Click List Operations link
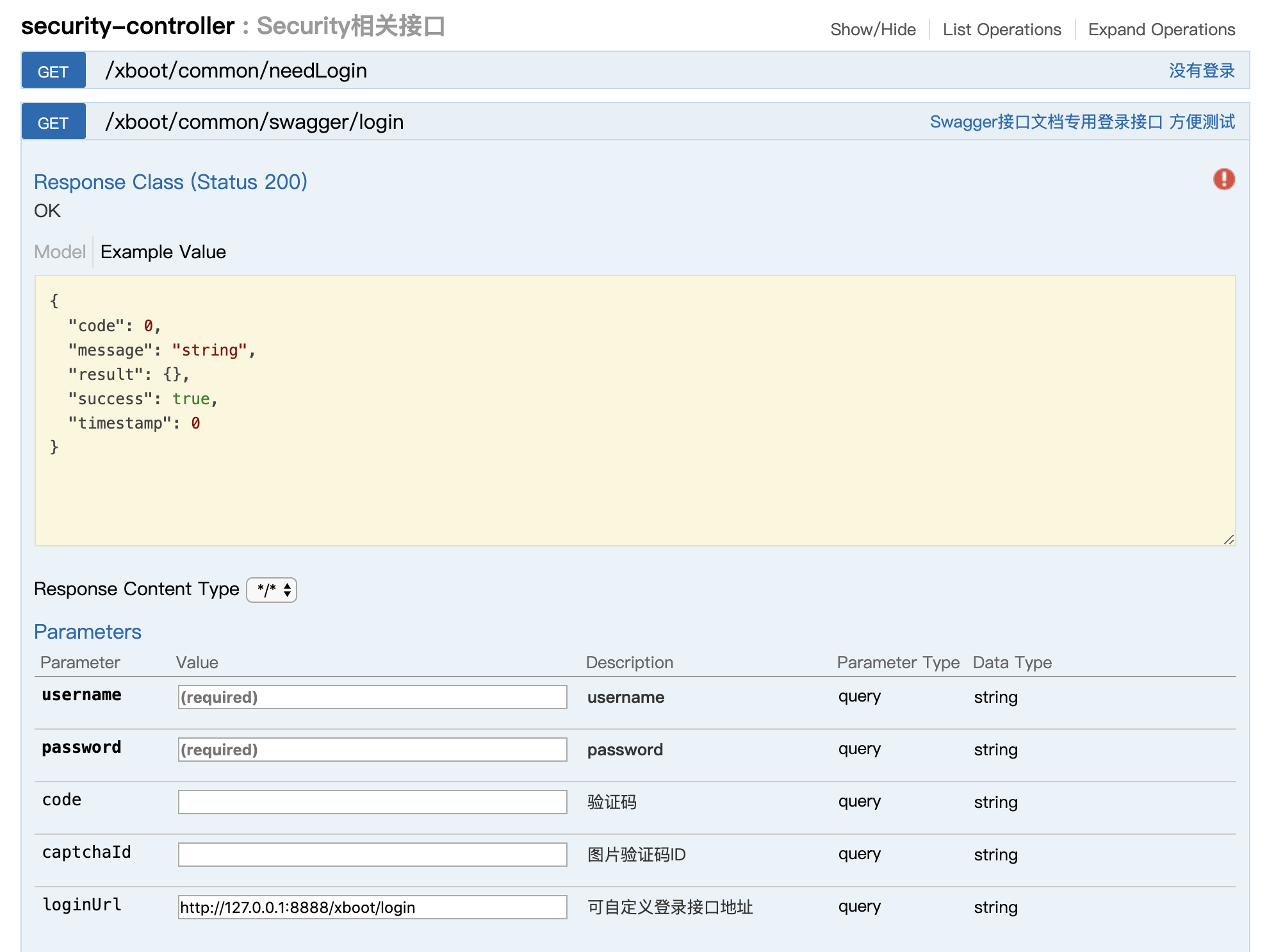This screenshot has height=952, width=1267. [x=1002, y=29]
